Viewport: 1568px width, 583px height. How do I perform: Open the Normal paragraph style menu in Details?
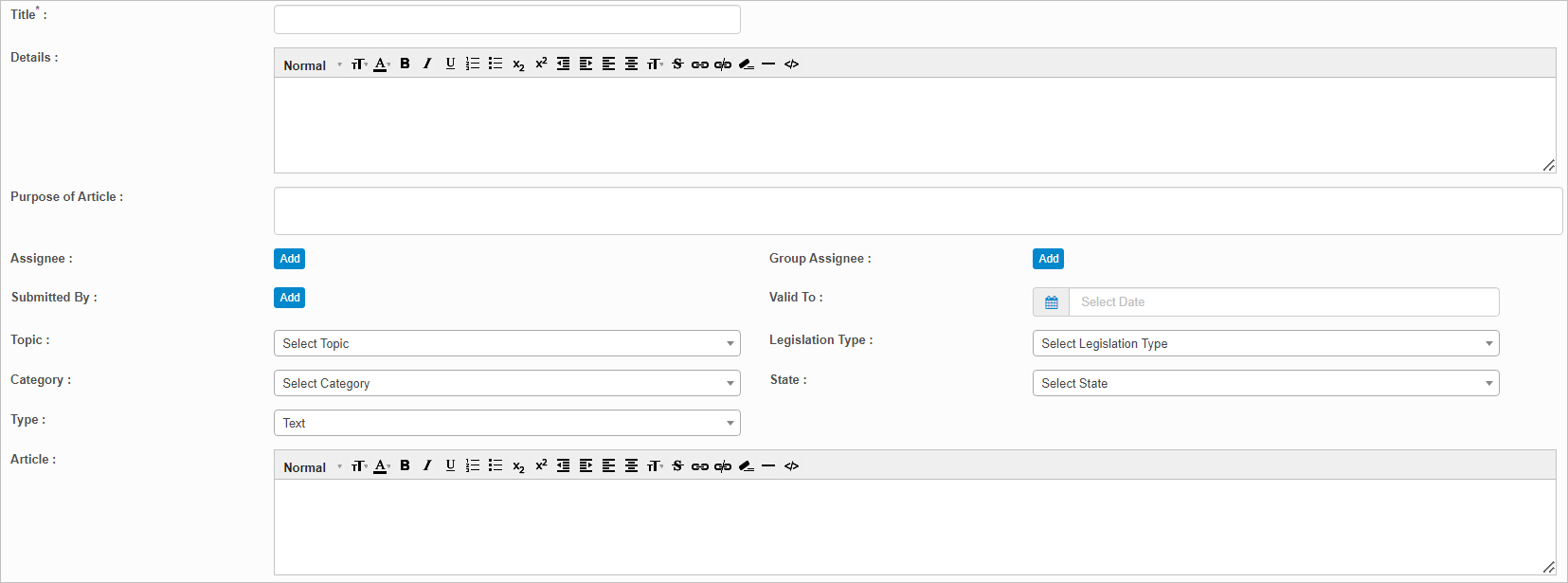coord(312,64)
